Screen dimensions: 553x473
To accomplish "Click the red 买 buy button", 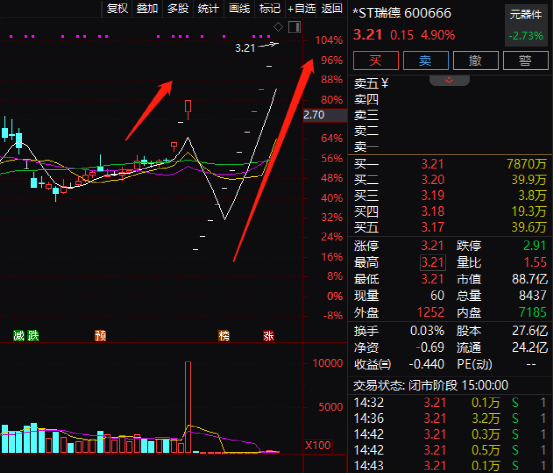I will click(x=376, y=61).
